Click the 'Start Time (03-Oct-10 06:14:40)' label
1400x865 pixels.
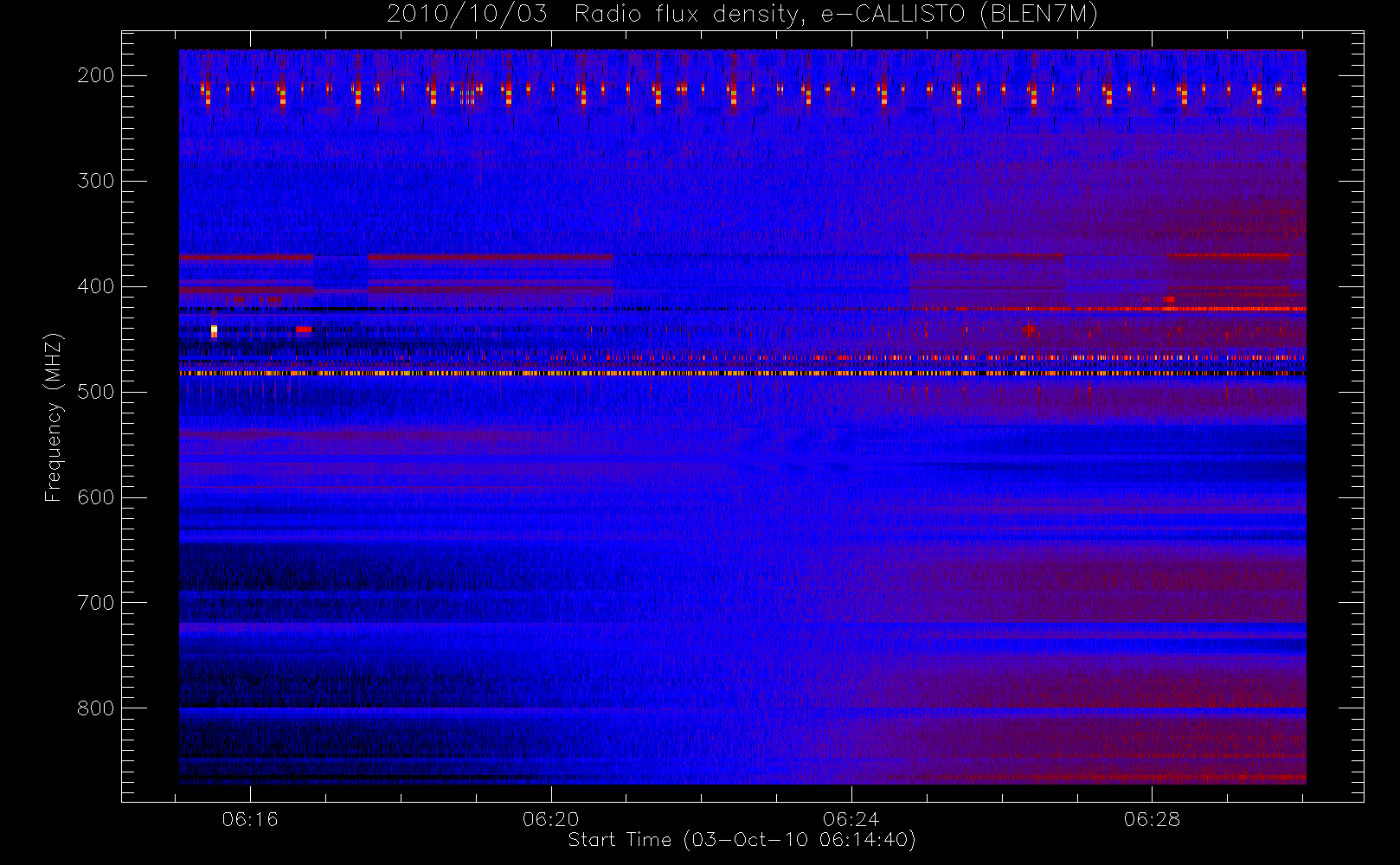tap(742, 840)
